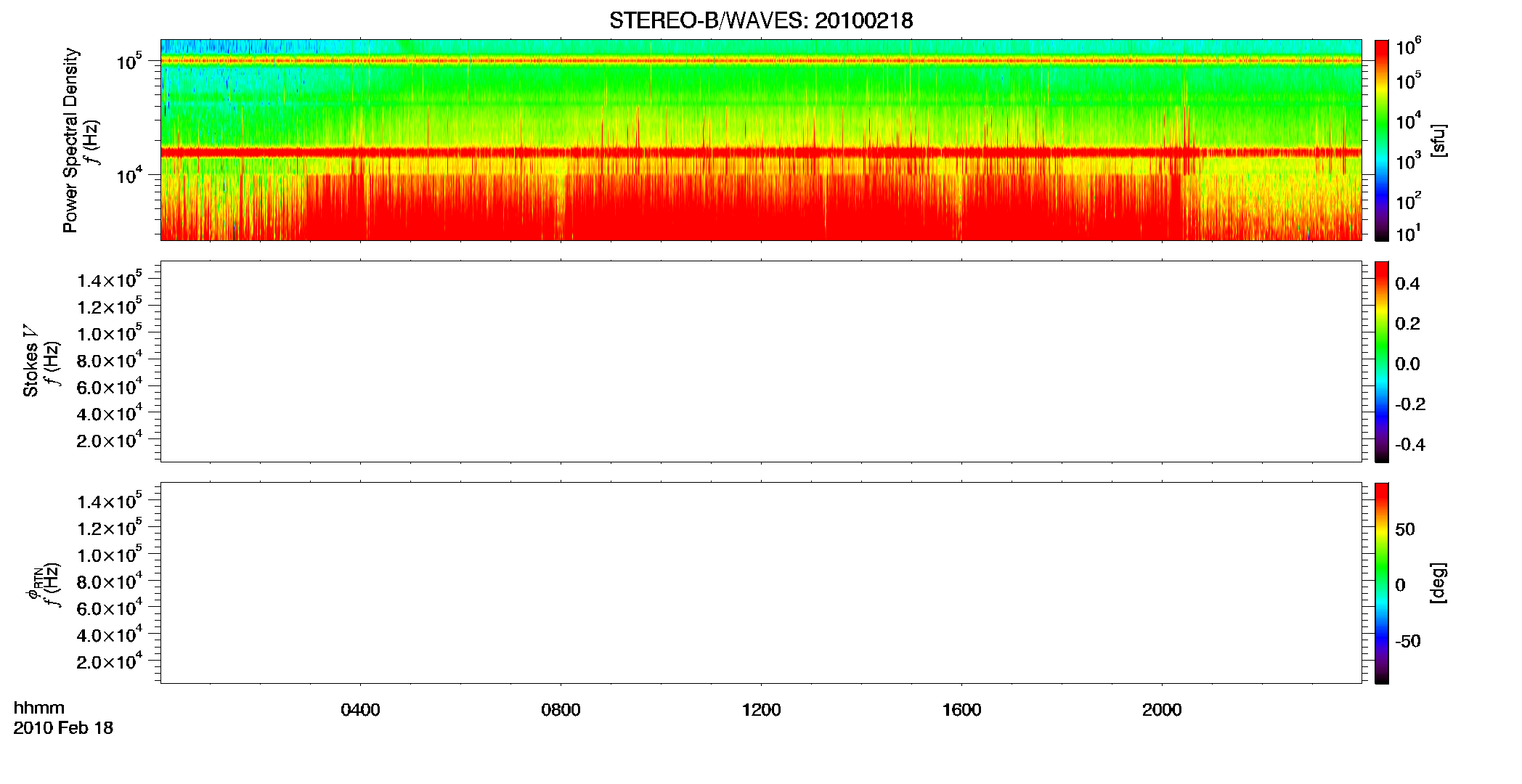Screen dimensions: 1522x784
Task: Click inside the power spectral density spectrogram
Action: click(761, 140)
